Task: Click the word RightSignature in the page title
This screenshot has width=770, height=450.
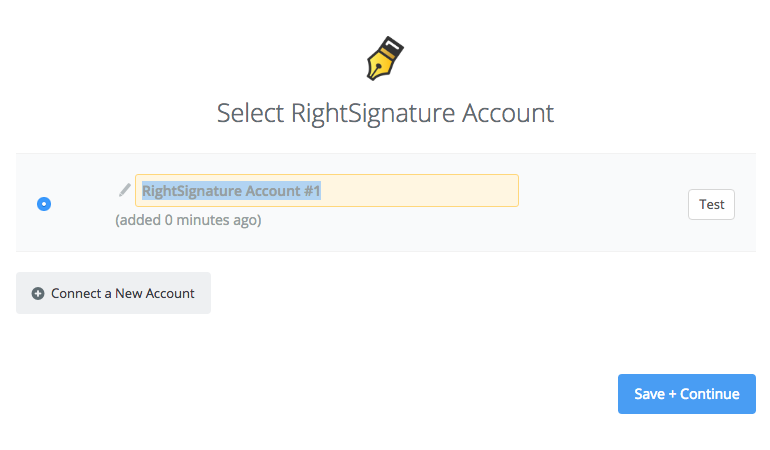Action: pos(373,114)
